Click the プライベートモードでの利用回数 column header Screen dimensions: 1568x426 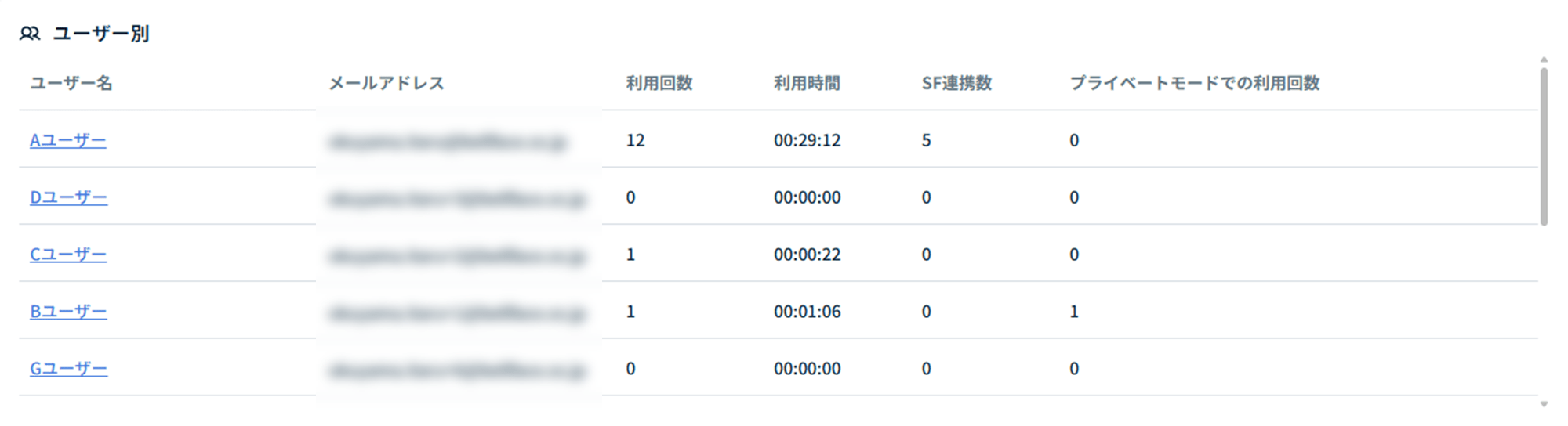(x=1195, y=83)
